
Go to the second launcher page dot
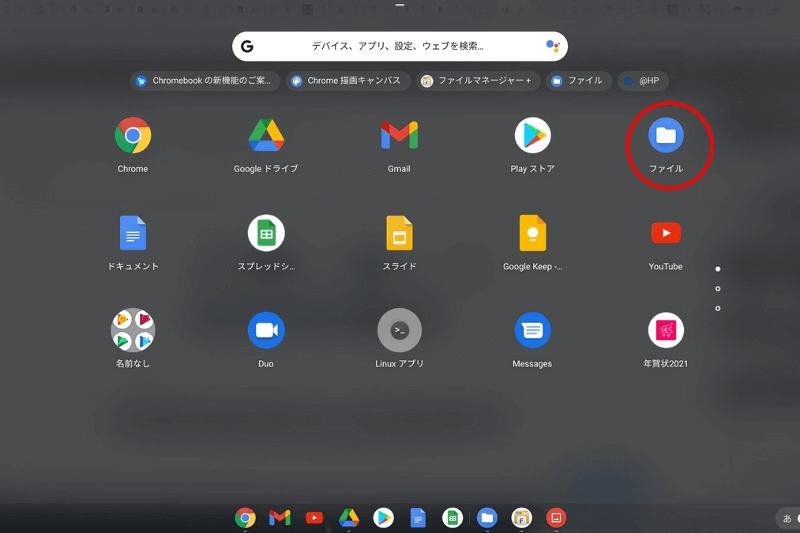[x=718, y=289]
